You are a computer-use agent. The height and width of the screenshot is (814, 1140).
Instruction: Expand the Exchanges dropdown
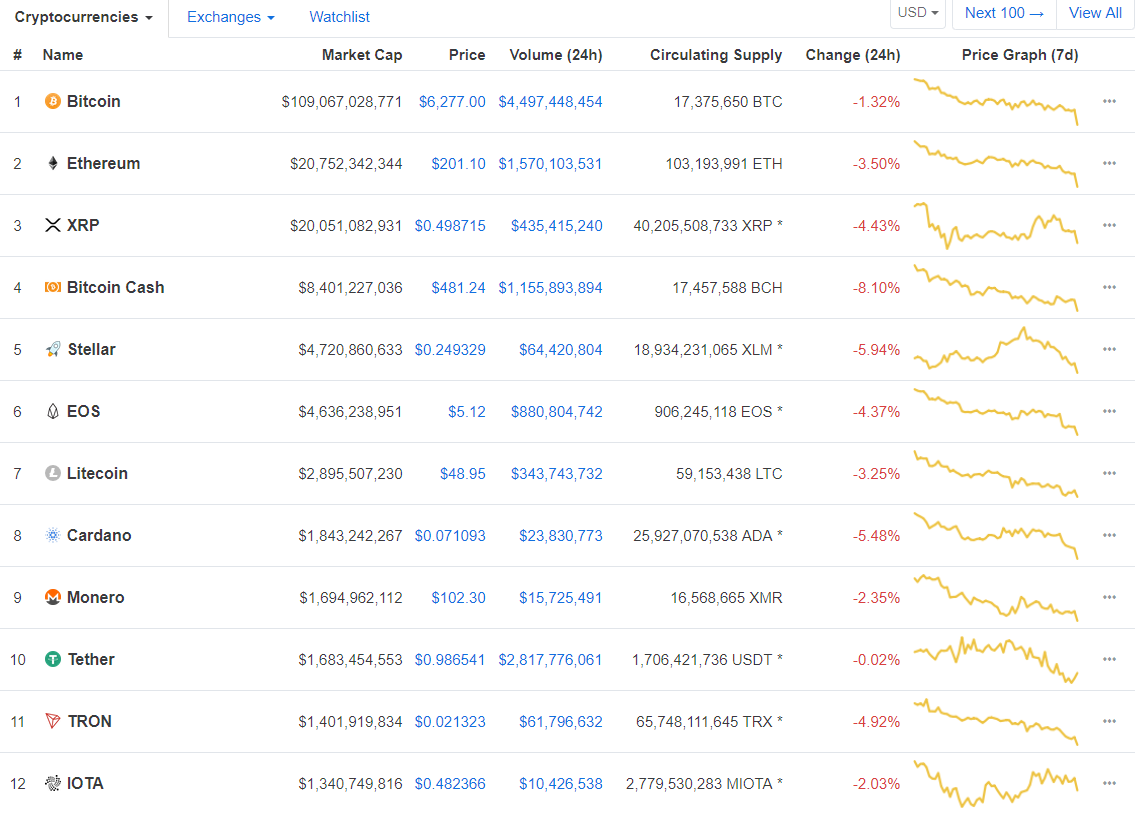pyautogui.click(x=230, y=17)
